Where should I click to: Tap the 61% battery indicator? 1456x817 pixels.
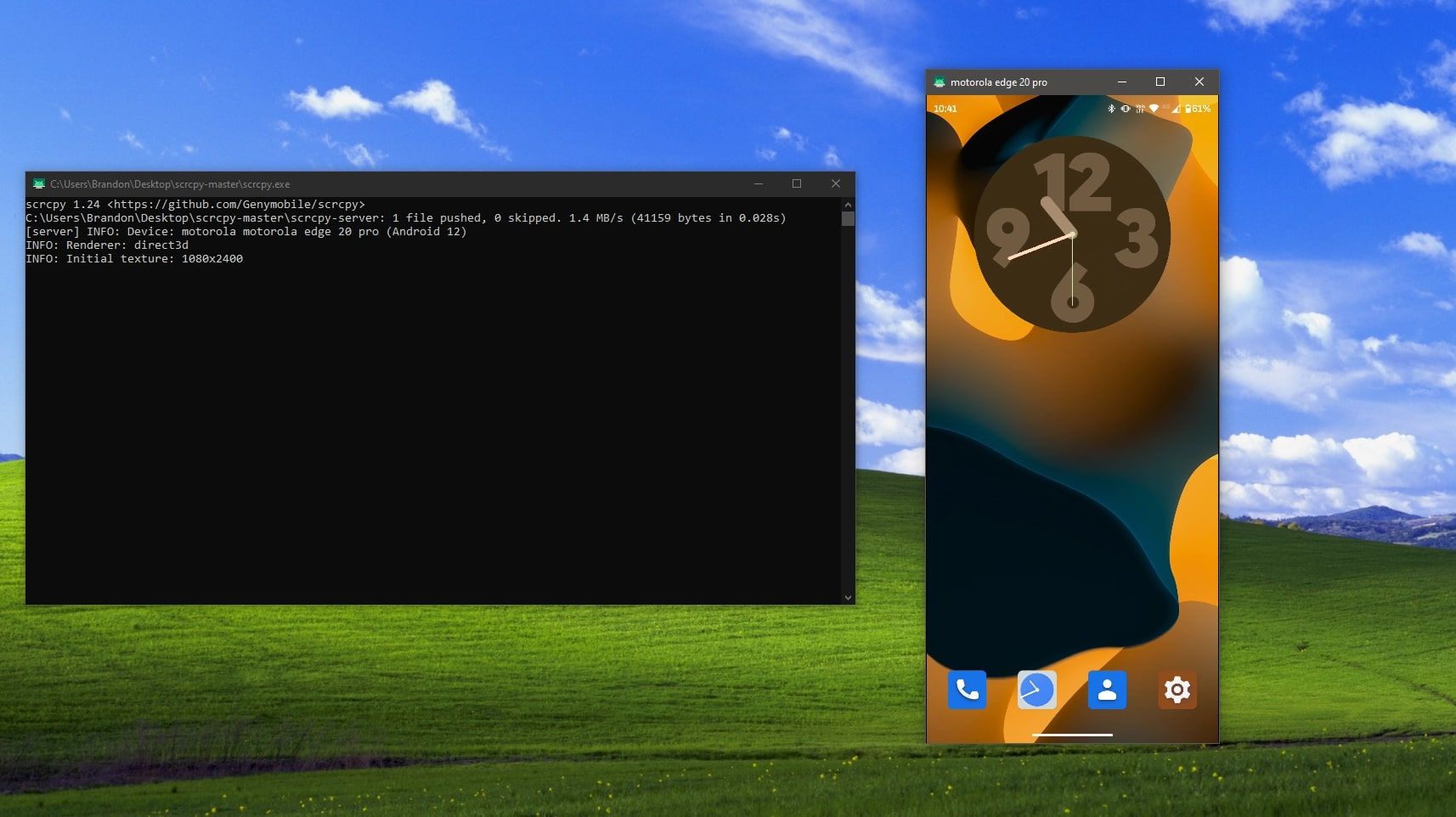click(1198, 109)
